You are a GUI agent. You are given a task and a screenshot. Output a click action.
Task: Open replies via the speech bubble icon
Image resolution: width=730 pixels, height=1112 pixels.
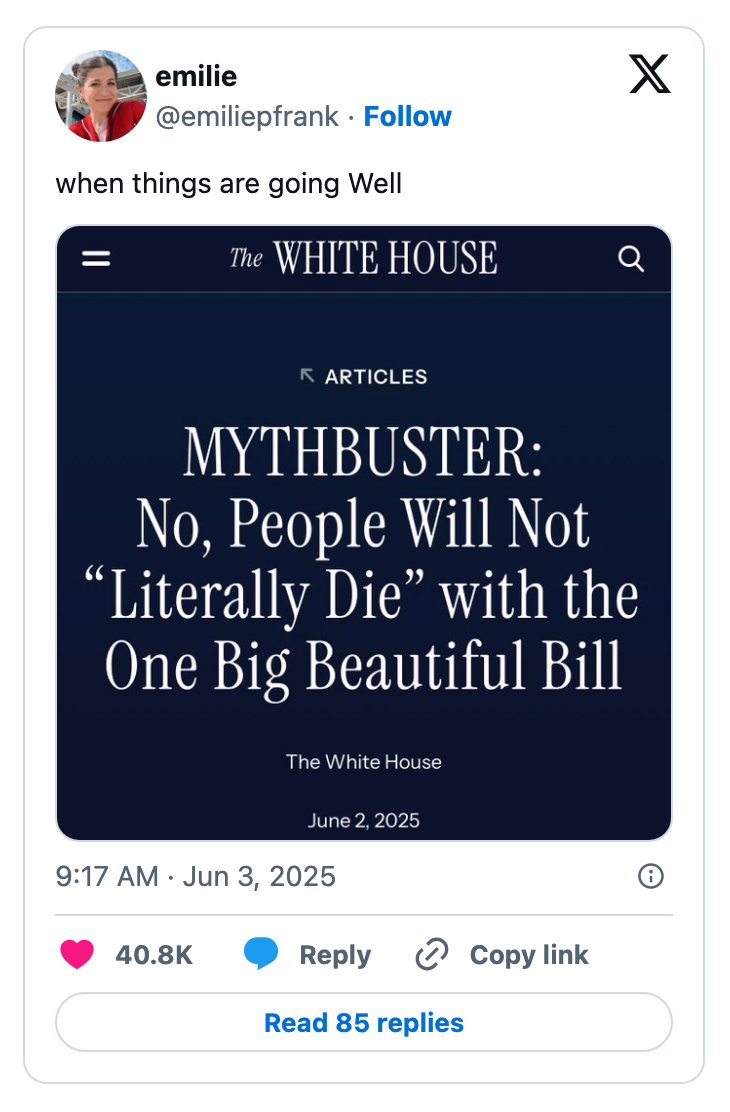(259, 954)
